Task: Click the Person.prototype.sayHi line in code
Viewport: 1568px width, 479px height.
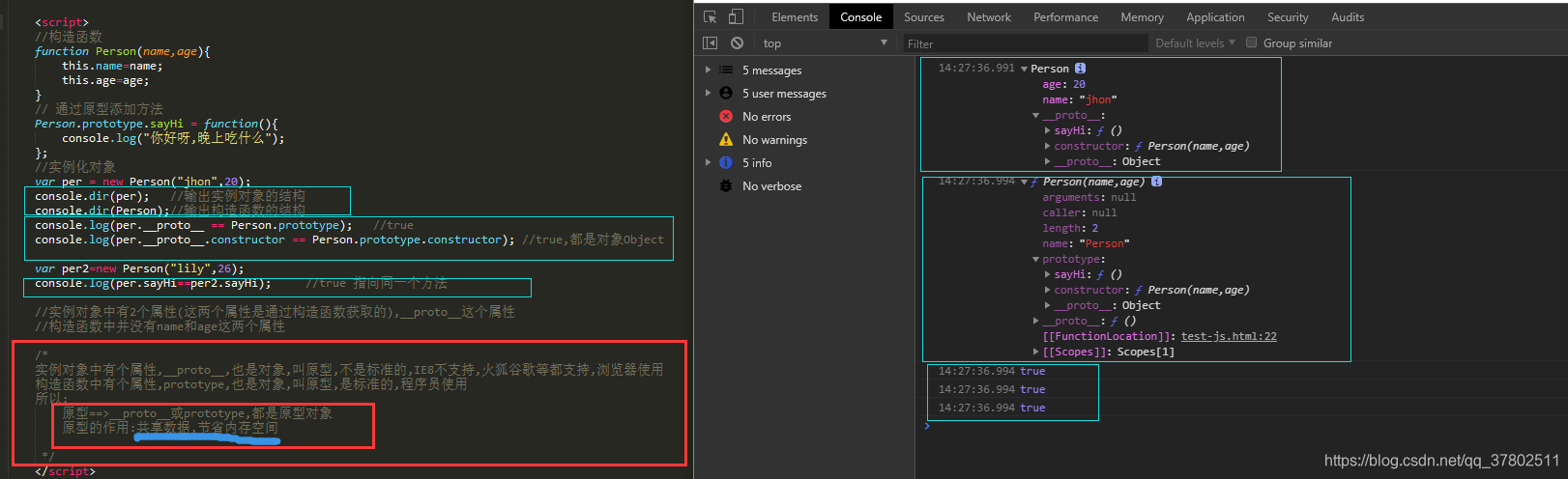Action: tap(157, 124)
